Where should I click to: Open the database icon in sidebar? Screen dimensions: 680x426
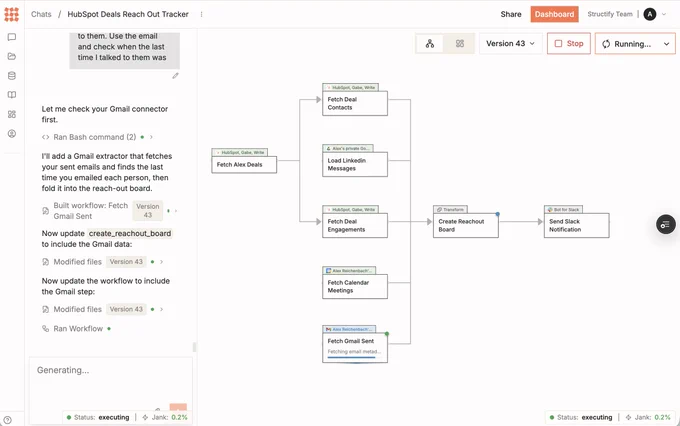(12, 76)
